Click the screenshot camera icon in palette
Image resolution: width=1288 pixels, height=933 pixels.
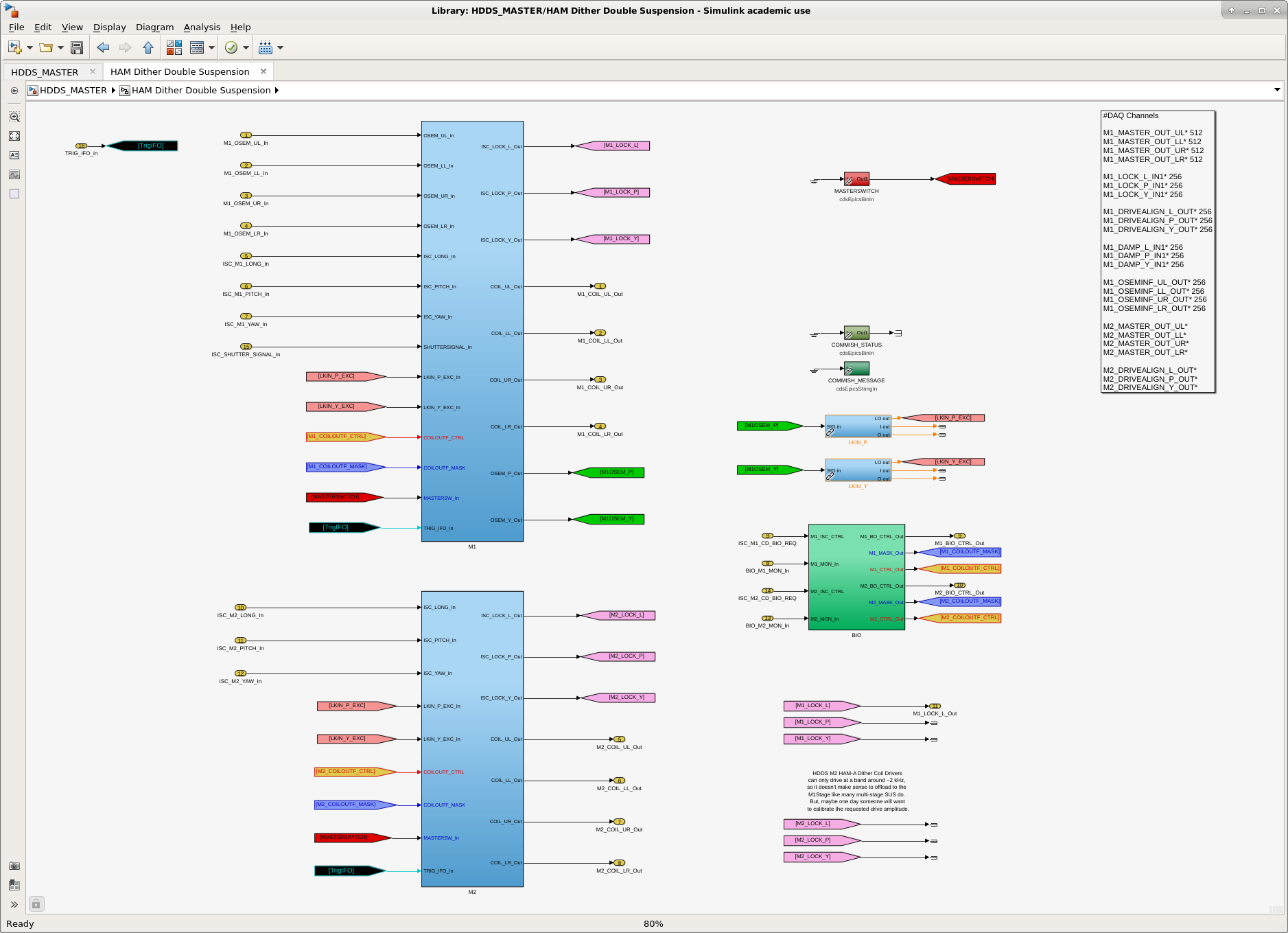pyautogui.click(x=14, y=866)
